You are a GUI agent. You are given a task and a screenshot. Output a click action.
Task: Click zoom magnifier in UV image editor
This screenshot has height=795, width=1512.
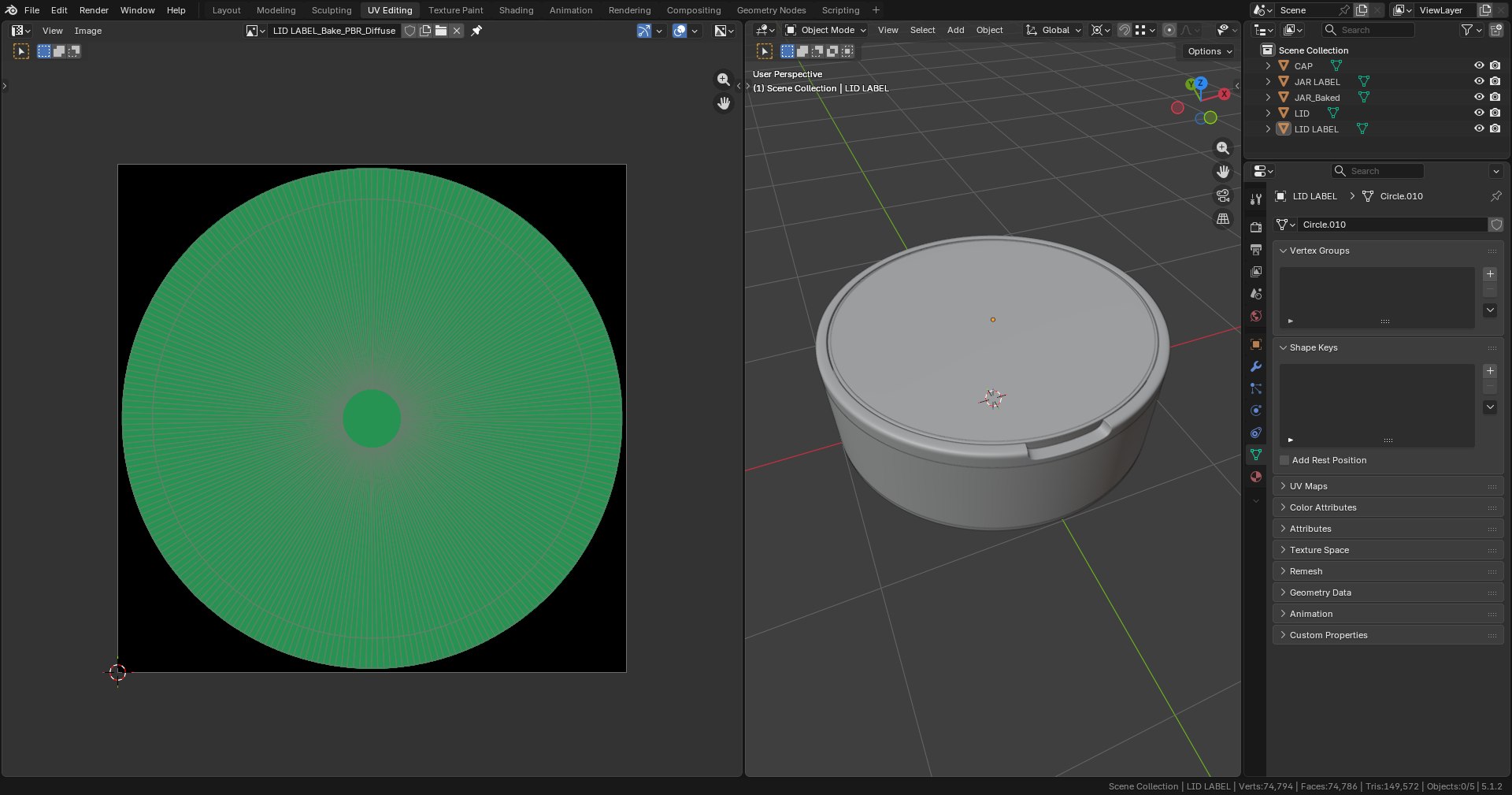[x=724, y=80]
